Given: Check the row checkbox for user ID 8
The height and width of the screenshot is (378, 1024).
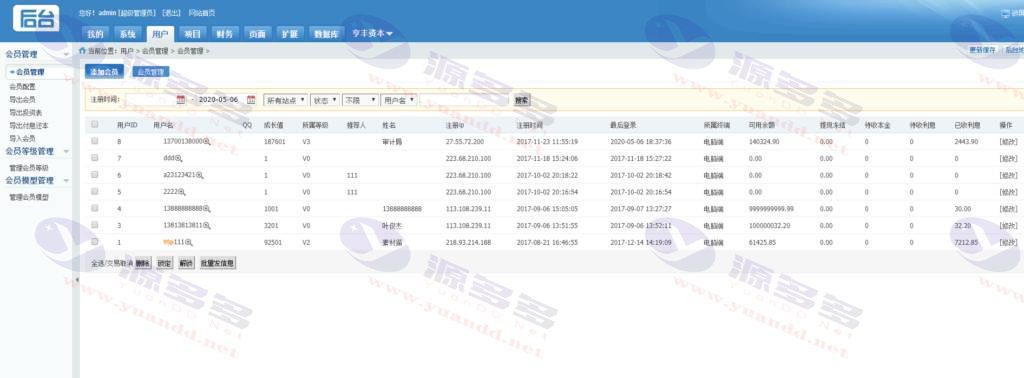Looking at the screenshot, I should click(x=95, y=141).
